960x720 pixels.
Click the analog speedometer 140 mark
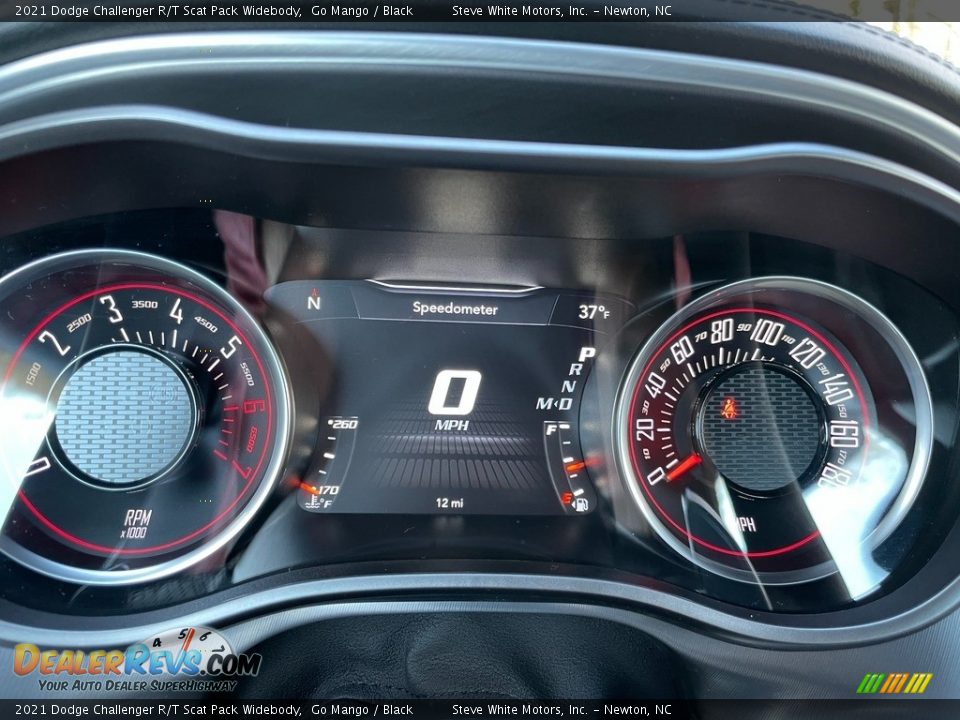(834, 389)
